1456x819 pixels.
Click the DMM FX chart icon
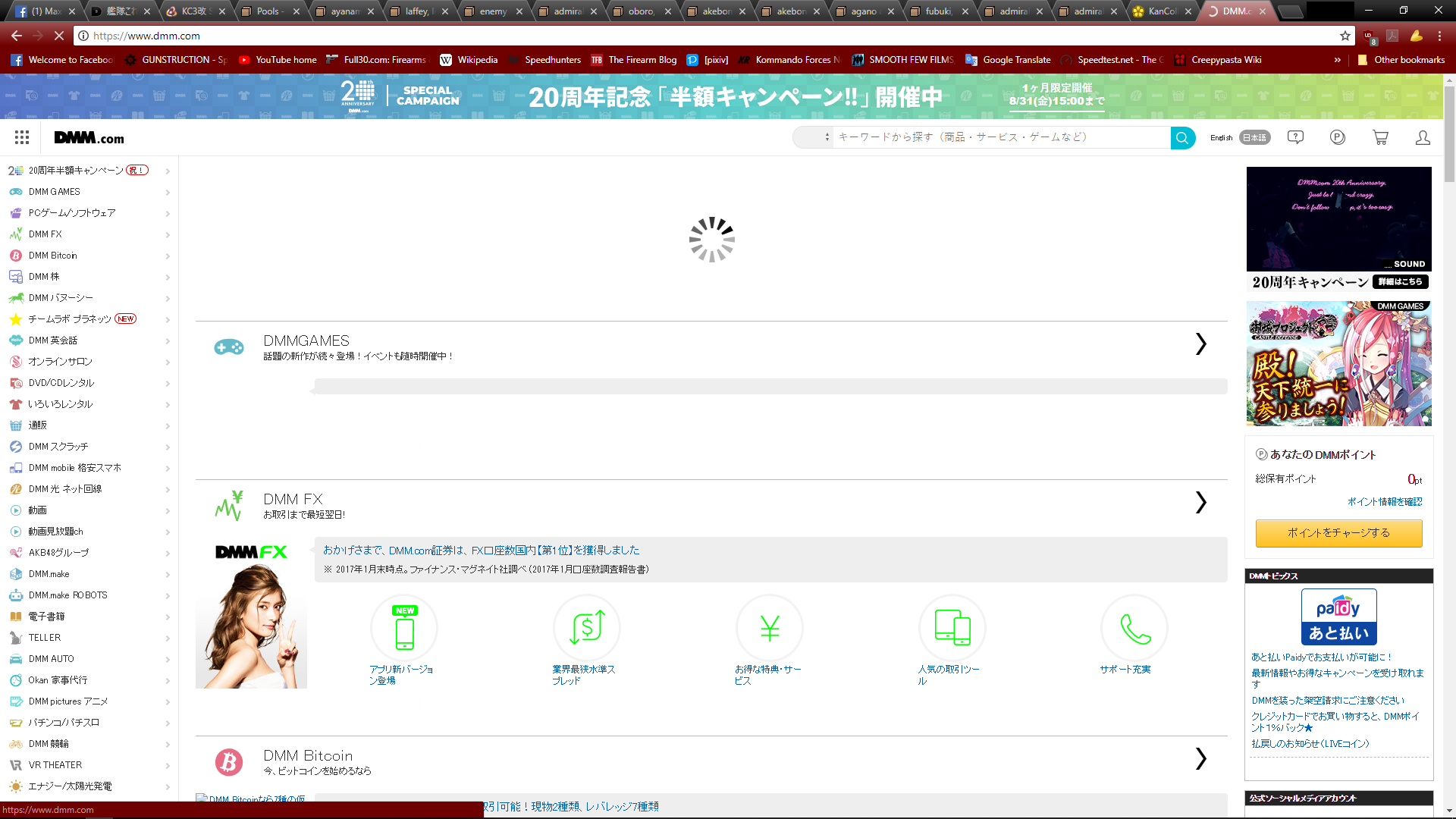(x=228, y=505)
